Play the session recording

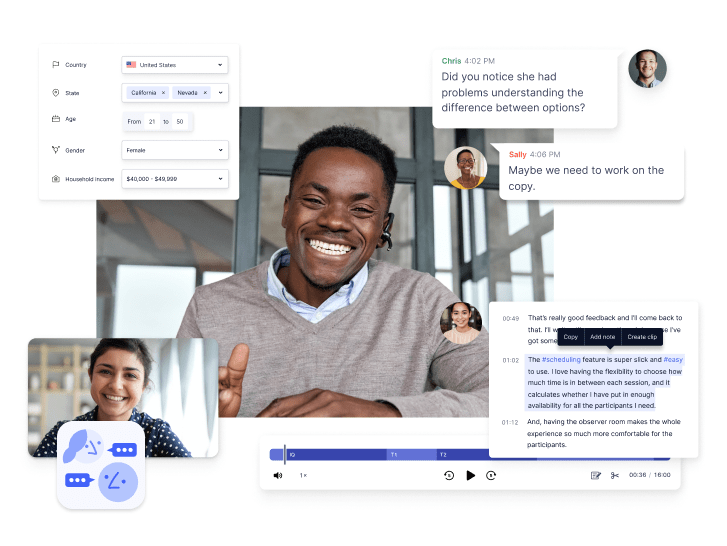coord(470,475)
